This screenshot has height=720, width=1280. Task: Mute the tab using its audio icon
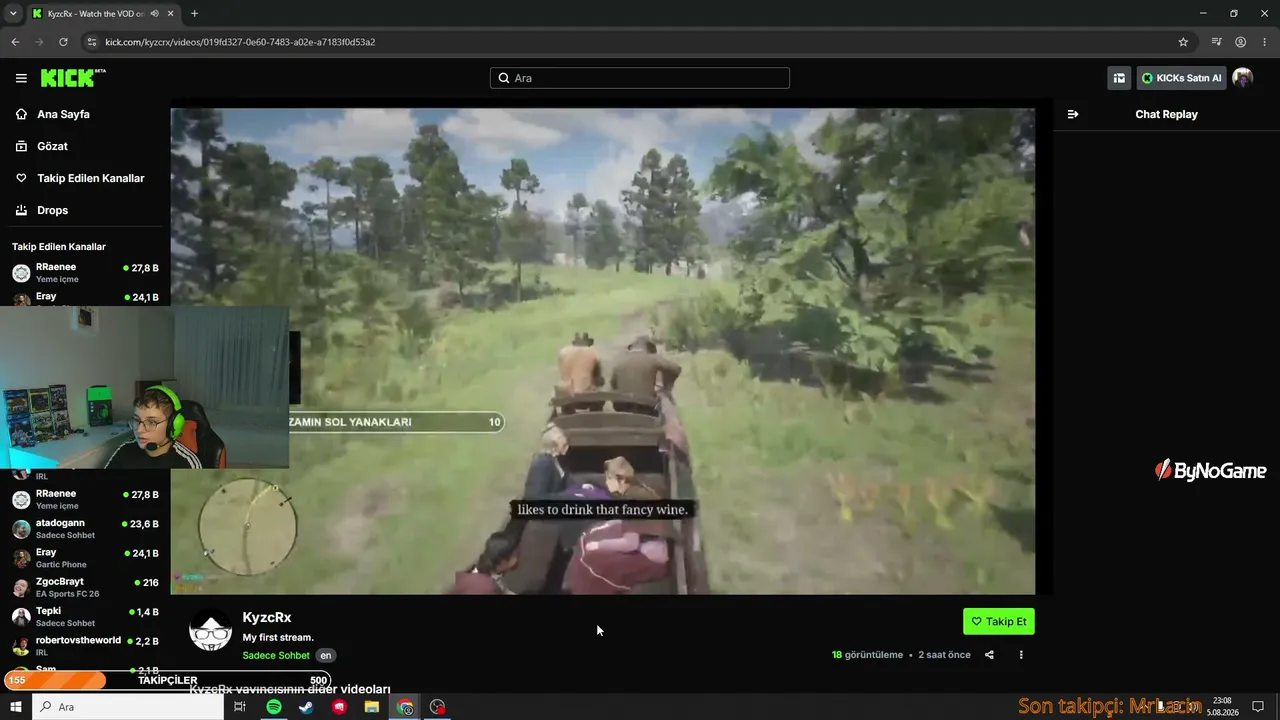155,14
